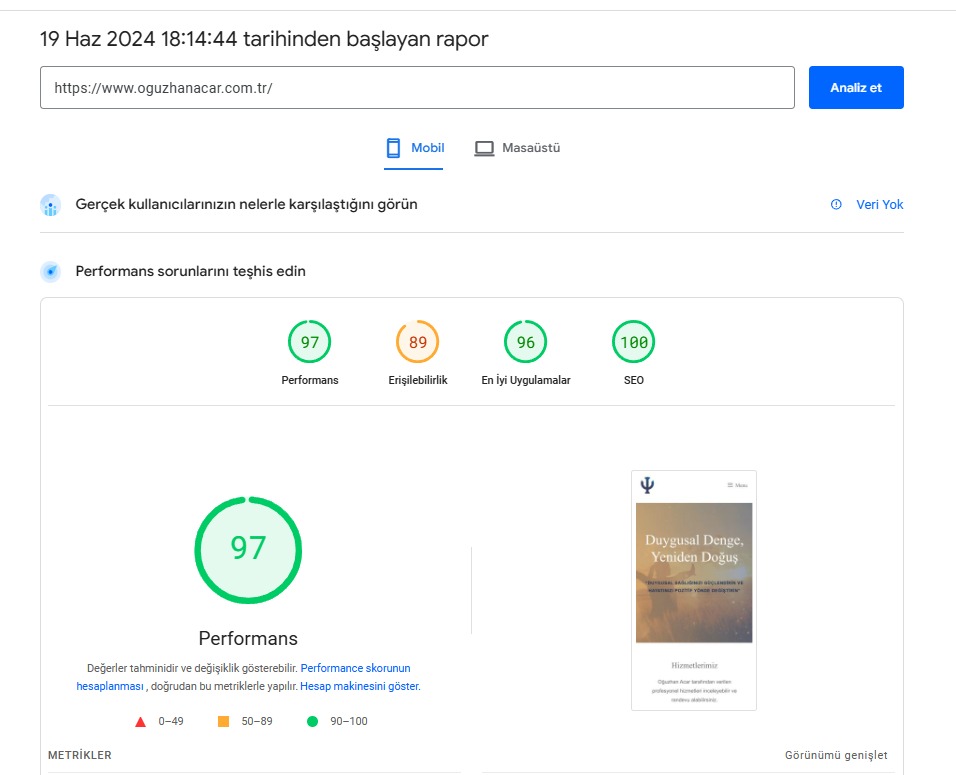Screen dimensions: 956x775
Task: Click the Analiz et button
Action: click(855, 87)
